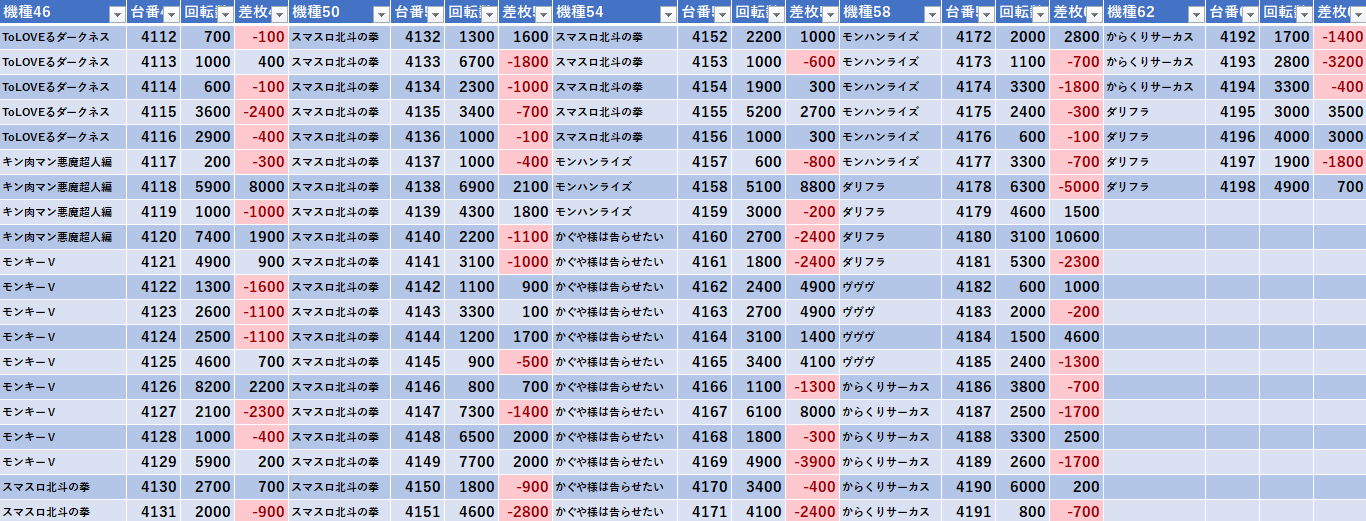This screenshot has width=1366, height=521.
Task: Click machine number cell 4149
Action: tap(418, 462)
